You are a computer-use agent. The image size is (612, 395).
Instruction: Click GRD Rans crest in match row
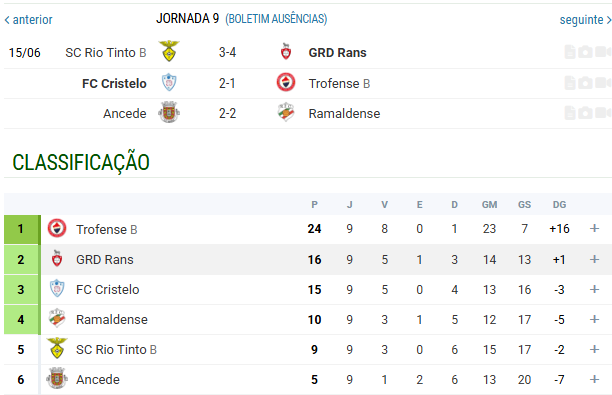pyautogui.click(x=286, y=52)
